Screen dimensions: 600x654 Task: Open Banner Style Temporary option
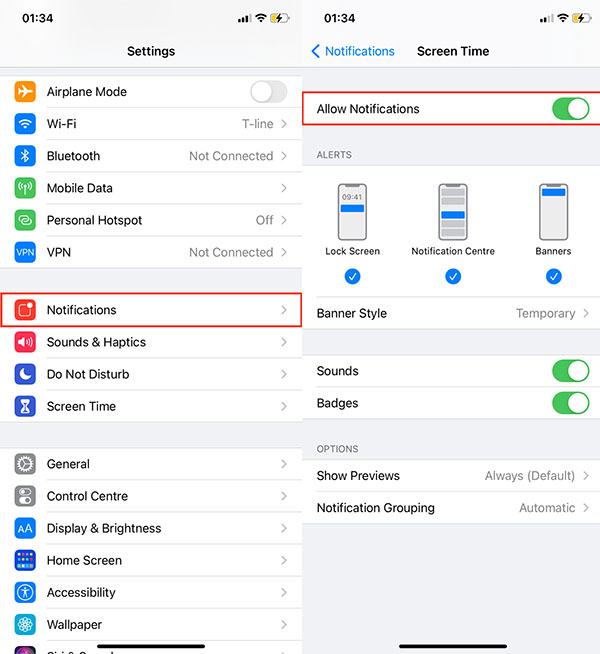coord(451,313)
